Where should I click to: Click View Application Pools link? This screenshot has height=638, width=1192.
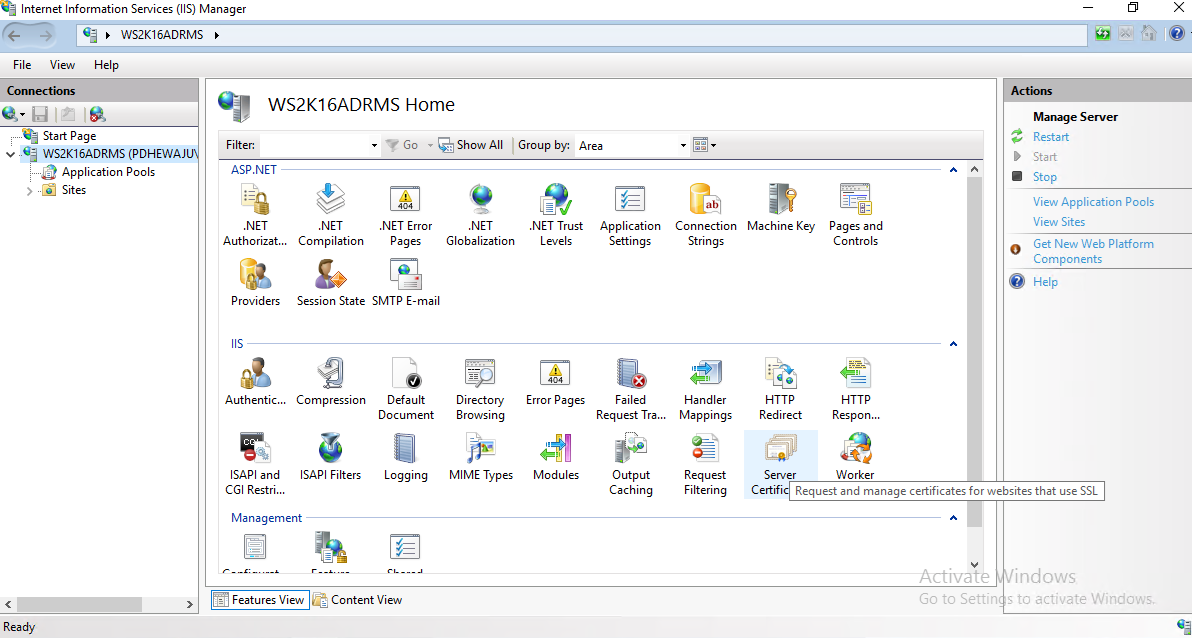[1093, 202]
